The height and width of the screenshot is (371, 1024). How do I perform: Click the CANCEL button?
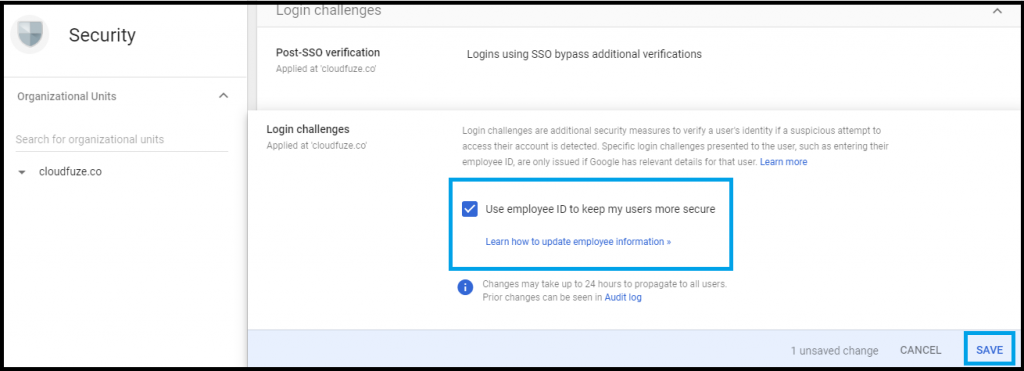[920, 350]
